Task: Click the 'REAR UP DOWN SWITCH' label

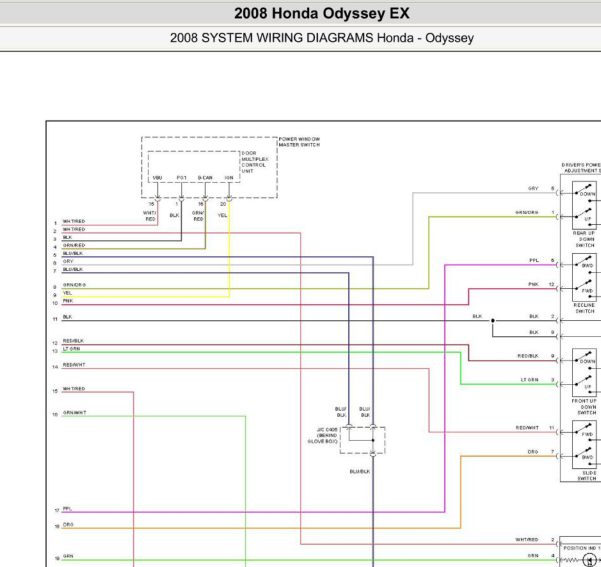Action: click(x=585, y=239)
